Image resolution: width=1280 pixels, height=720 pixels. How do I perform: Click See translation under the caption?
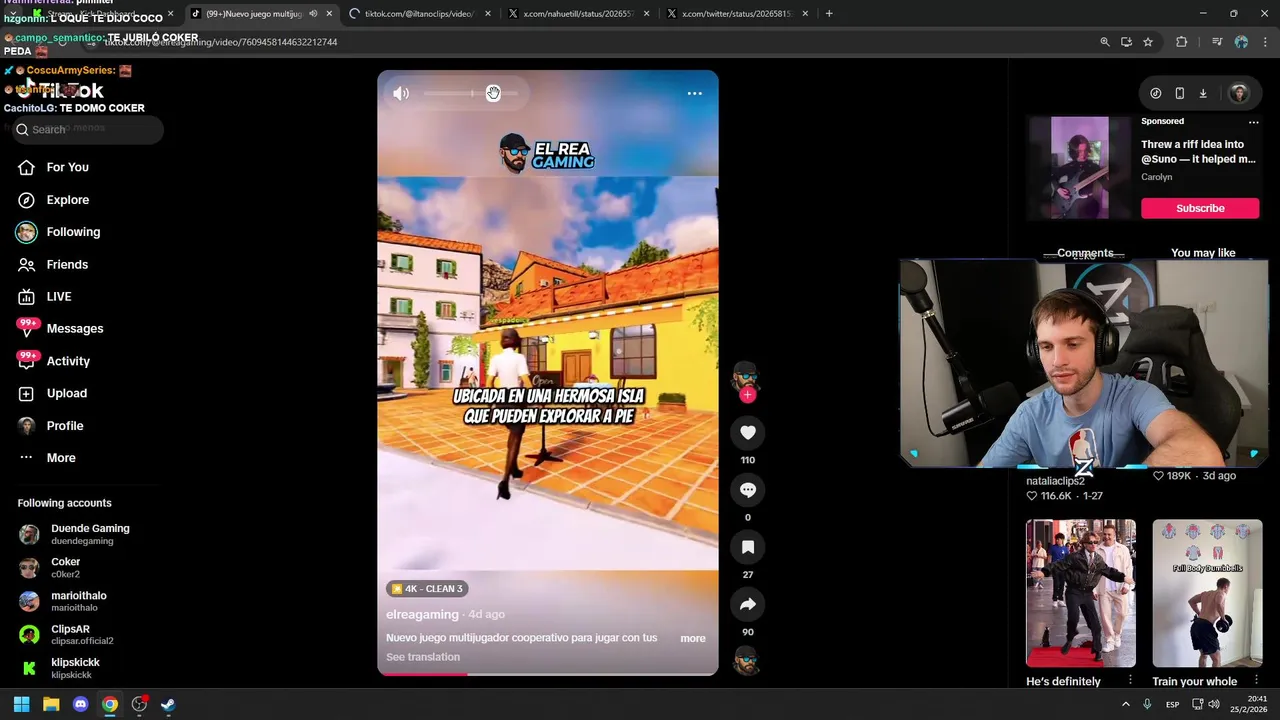[x=423, y=657]
